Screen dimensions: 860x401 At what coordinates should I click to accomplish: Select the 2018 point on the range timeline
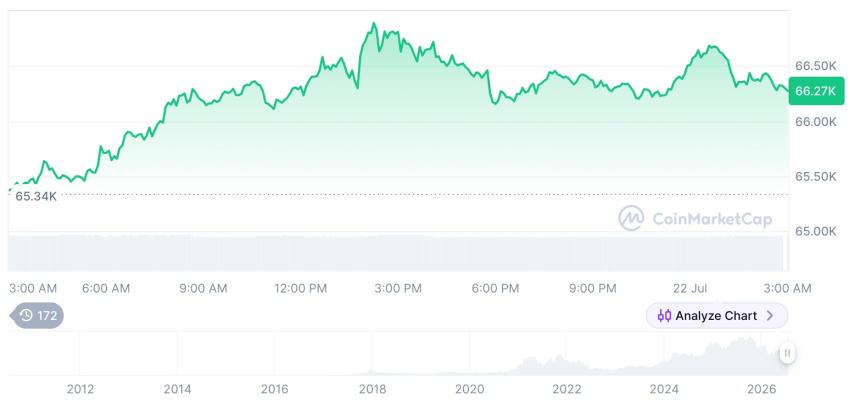[372, 389]
